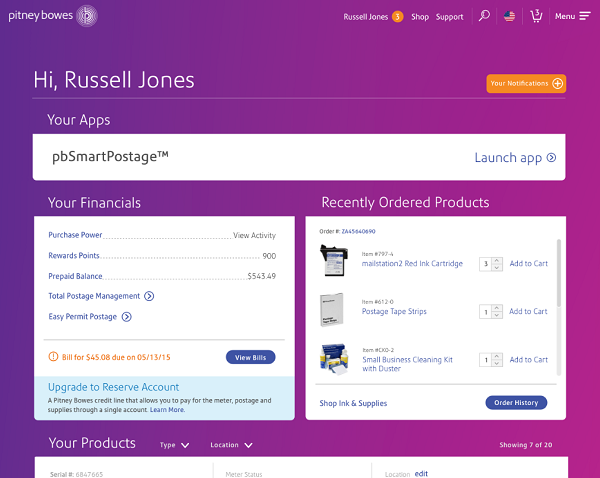Click quantity field for Cleaning Kit

485,360
